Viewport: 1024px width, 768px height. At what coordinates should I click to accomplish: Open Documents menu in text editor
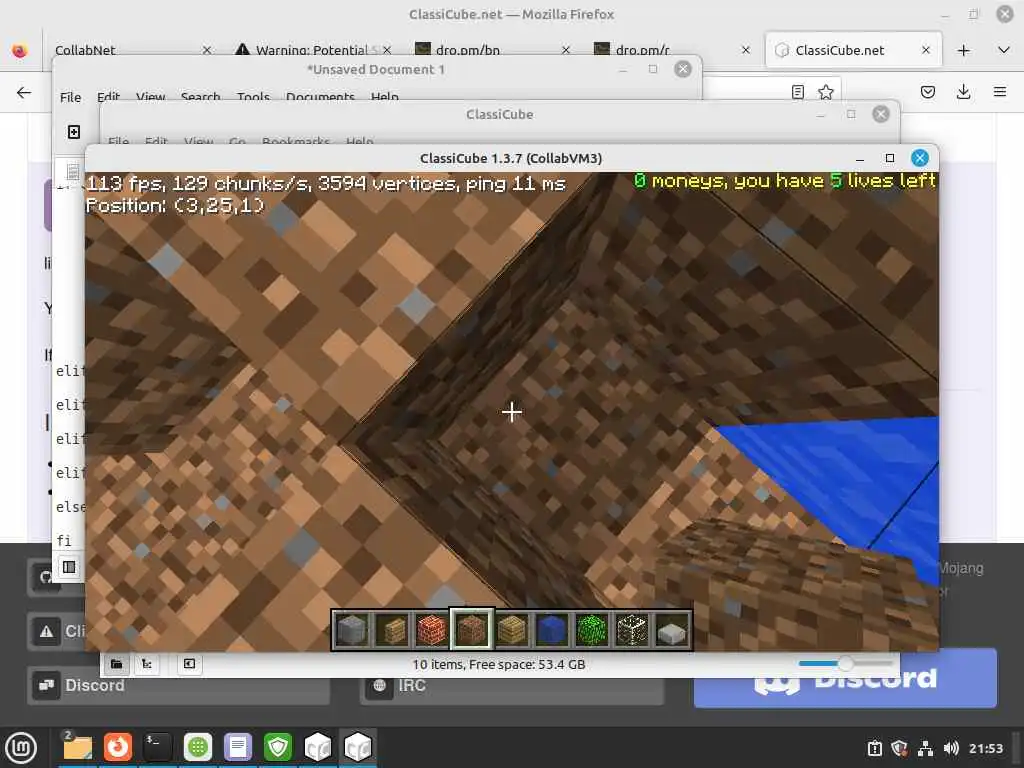tap(320, 97)
